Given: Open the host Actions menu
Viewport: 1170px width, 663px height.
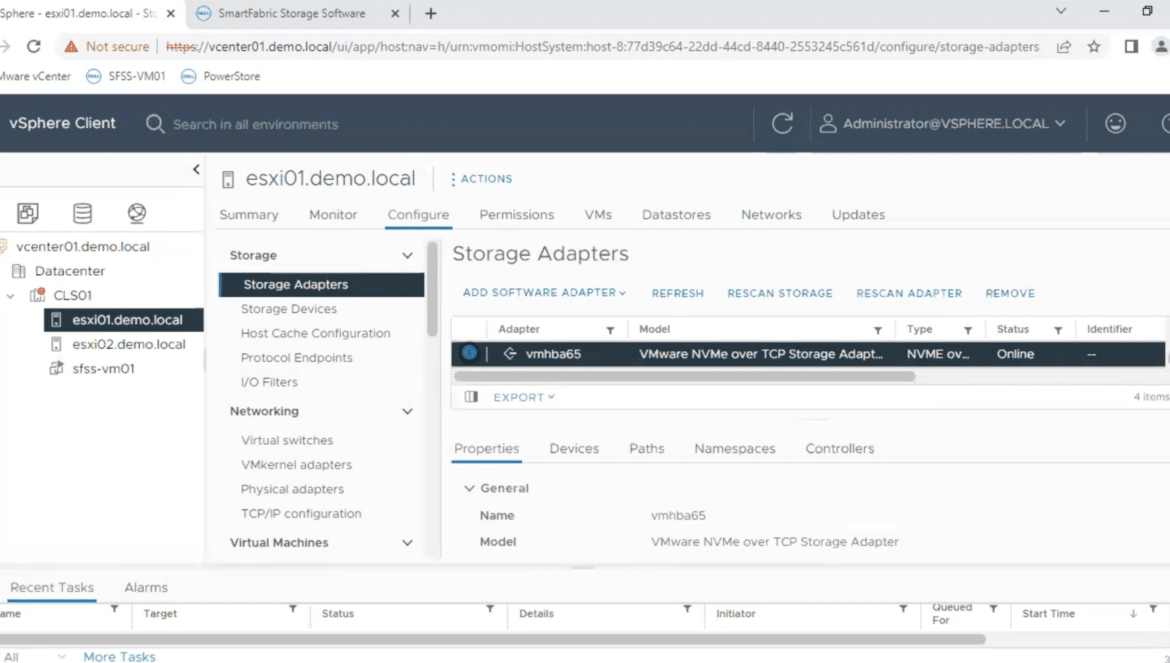Looking at the screenshot, I should (481, 179).
